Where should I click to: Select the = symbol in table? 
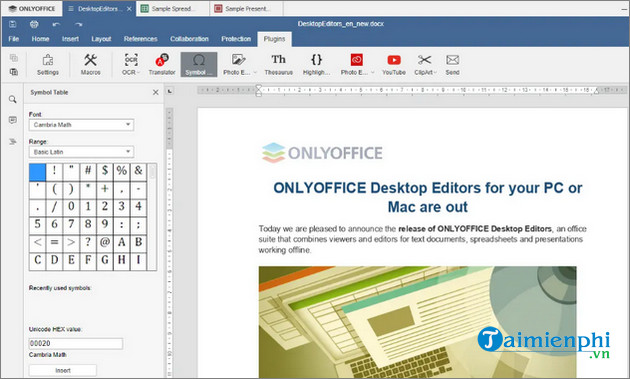pyautogui.click(x=54, y=242)
